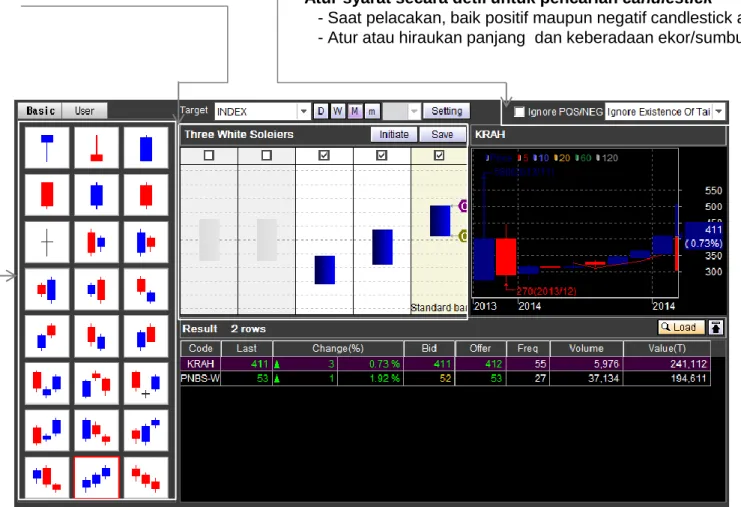
Task: Sort by the Value(T) column header
Action: coord(667,349)
